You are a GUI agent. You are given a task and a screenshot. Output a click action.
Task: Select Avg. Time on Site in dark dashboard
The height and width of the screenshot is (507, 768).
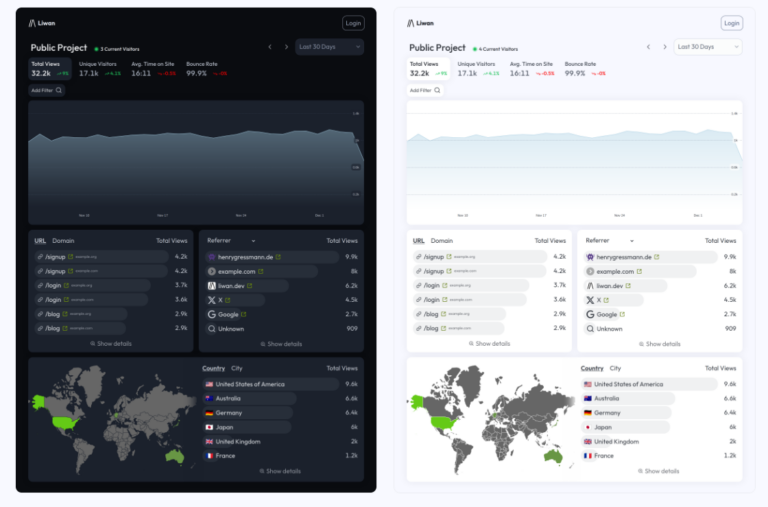(153, 69)
